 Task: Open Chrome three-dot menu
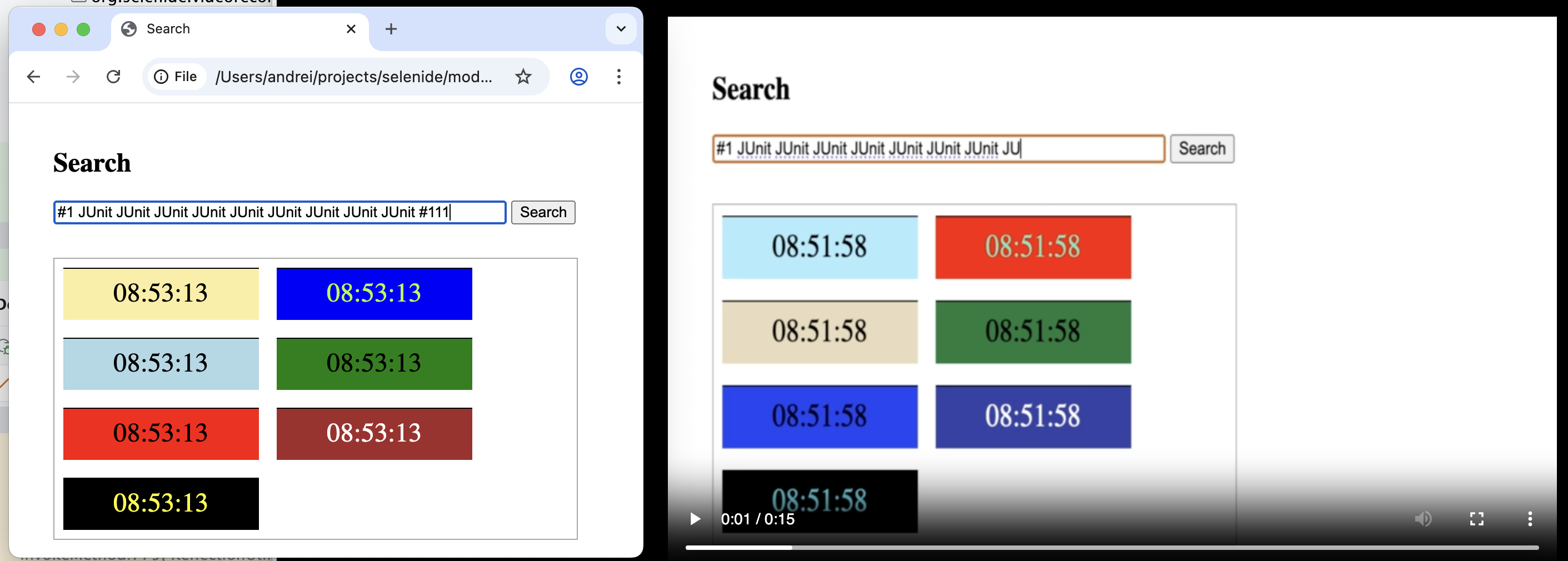618,77
